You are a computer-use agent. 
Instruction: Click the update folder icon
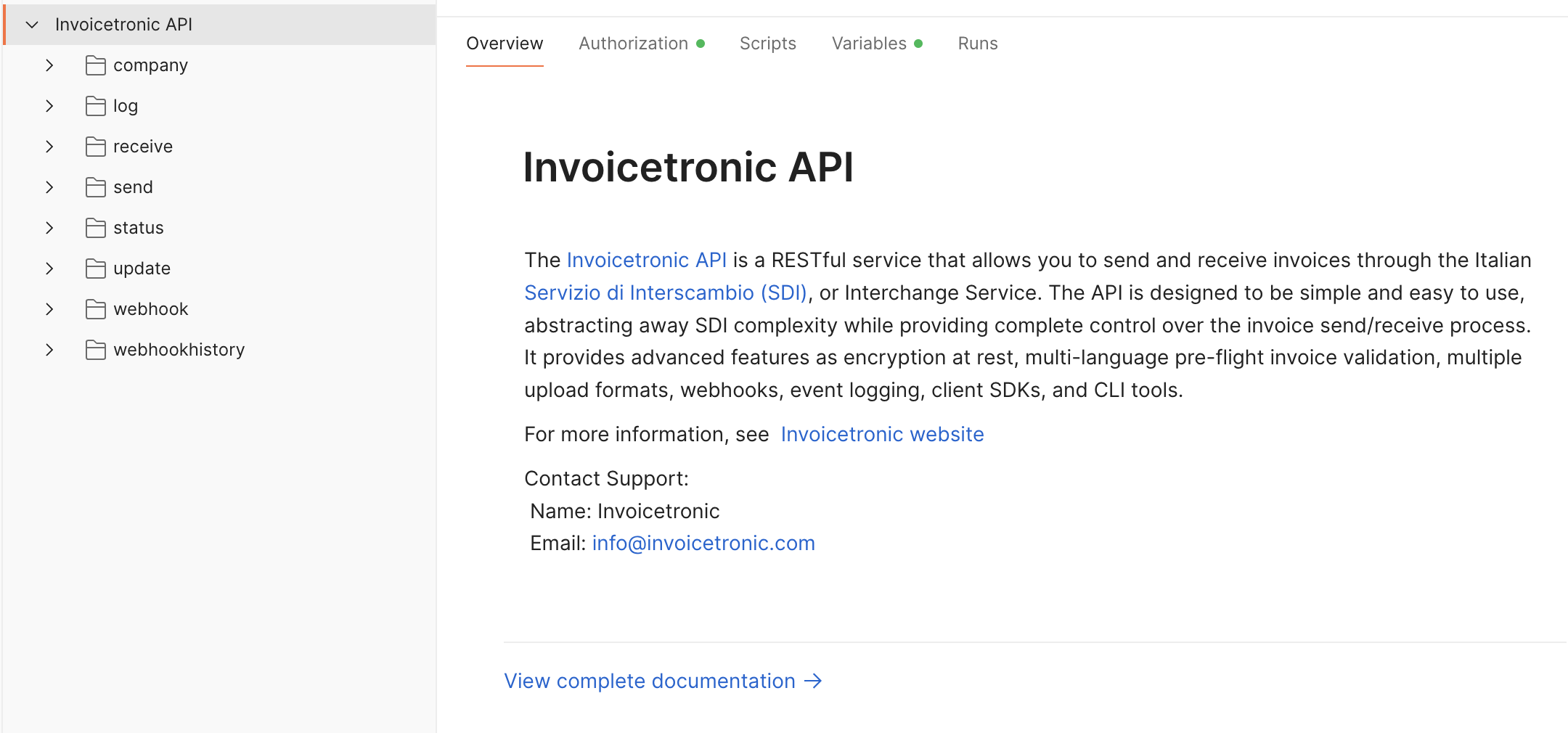96,269
